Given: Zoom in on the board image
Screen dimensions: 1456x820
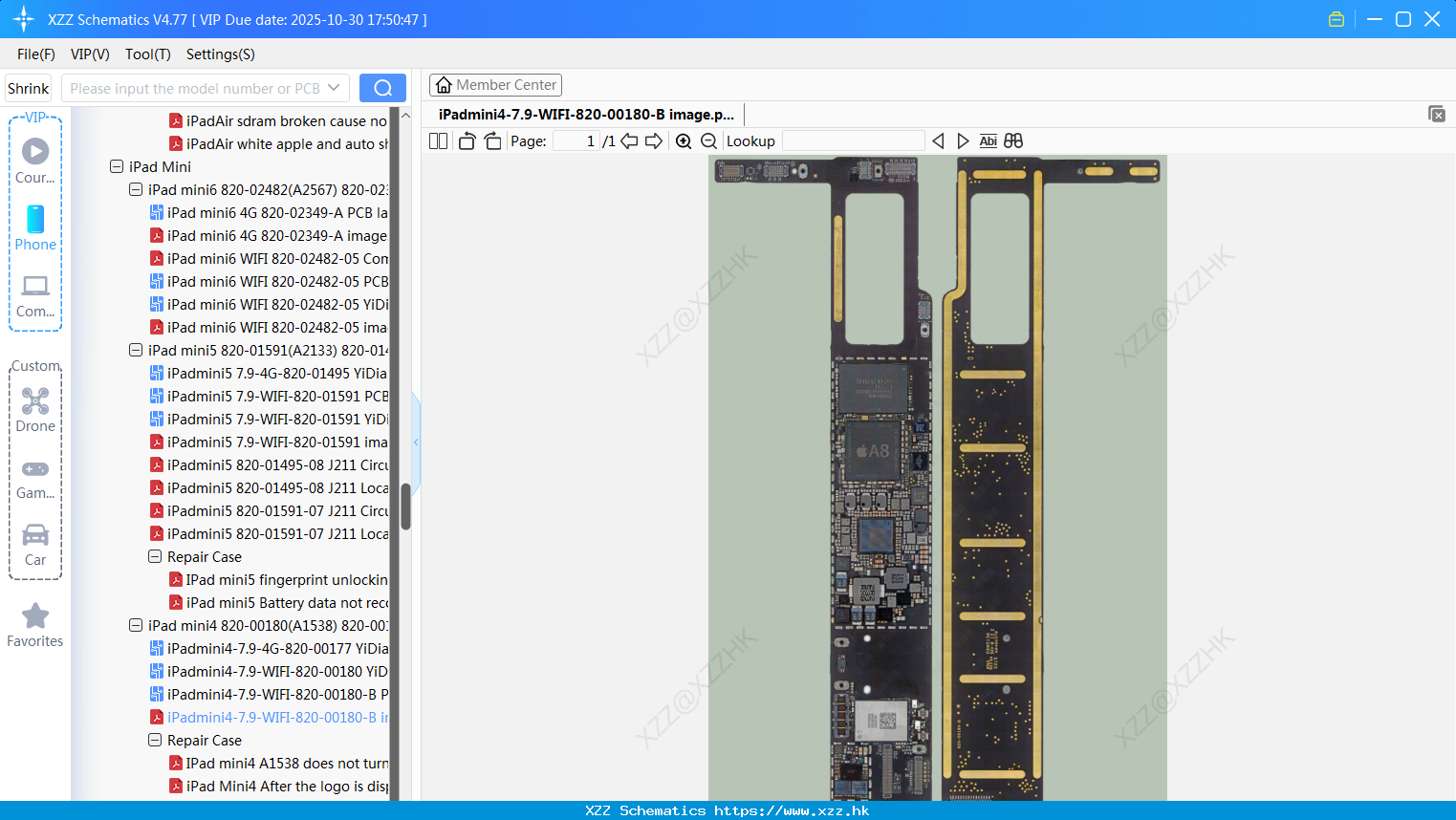Looking at the screenshot, I should tap(684, 140).
